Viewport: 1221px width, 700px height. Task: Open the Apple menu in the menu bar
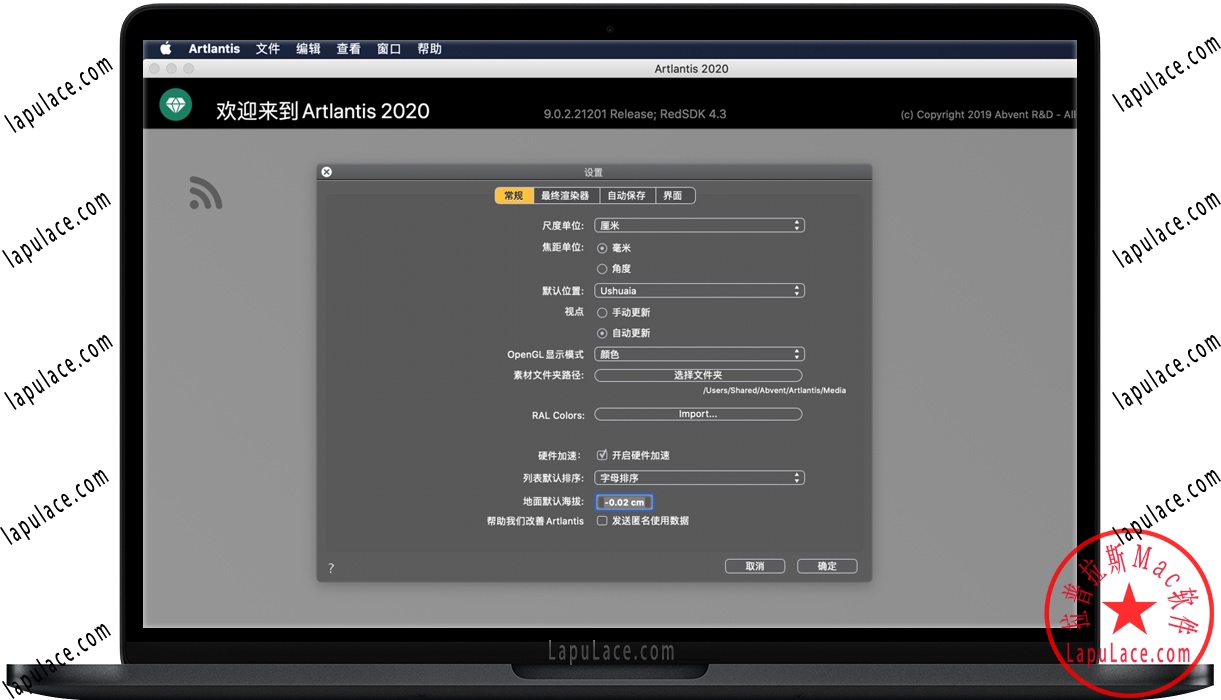pyautogui.click(x=166, y=48)
